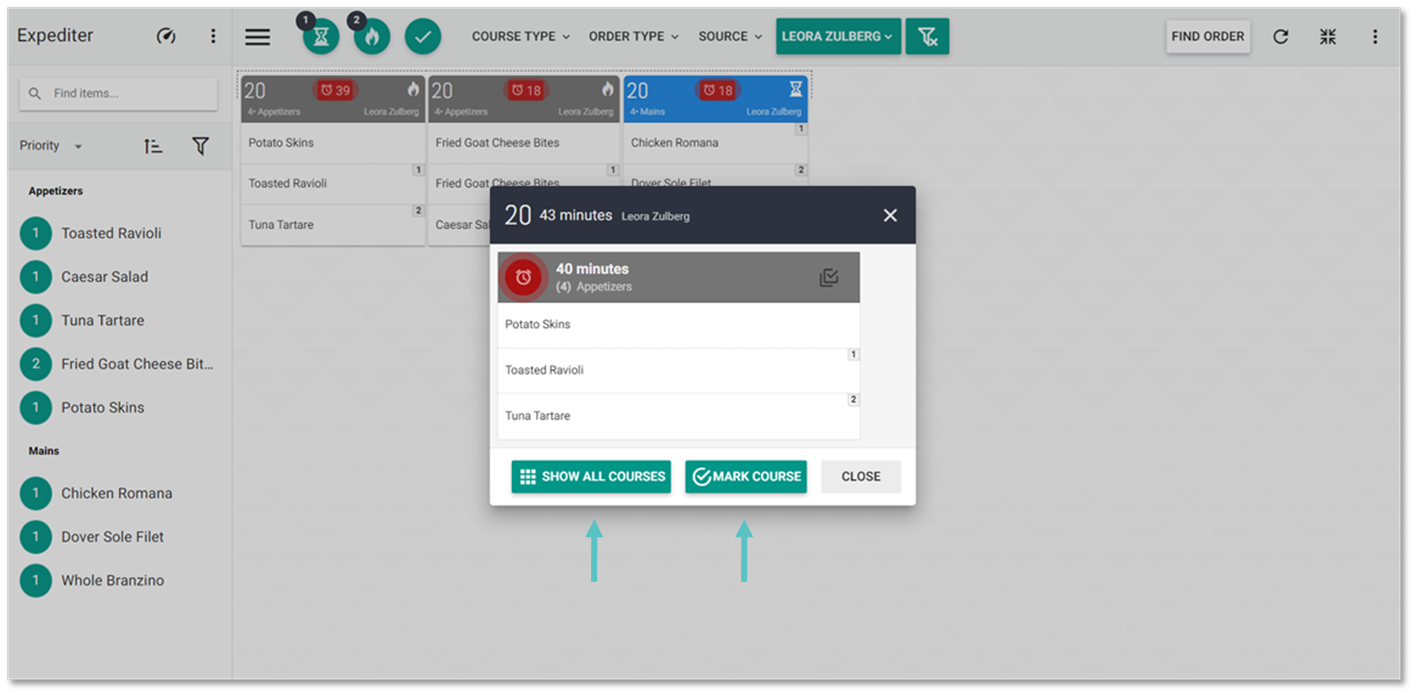Click the refresh icon in top bar
The height and width of the screenshot is (695, 1416).
pos(1280,37)
